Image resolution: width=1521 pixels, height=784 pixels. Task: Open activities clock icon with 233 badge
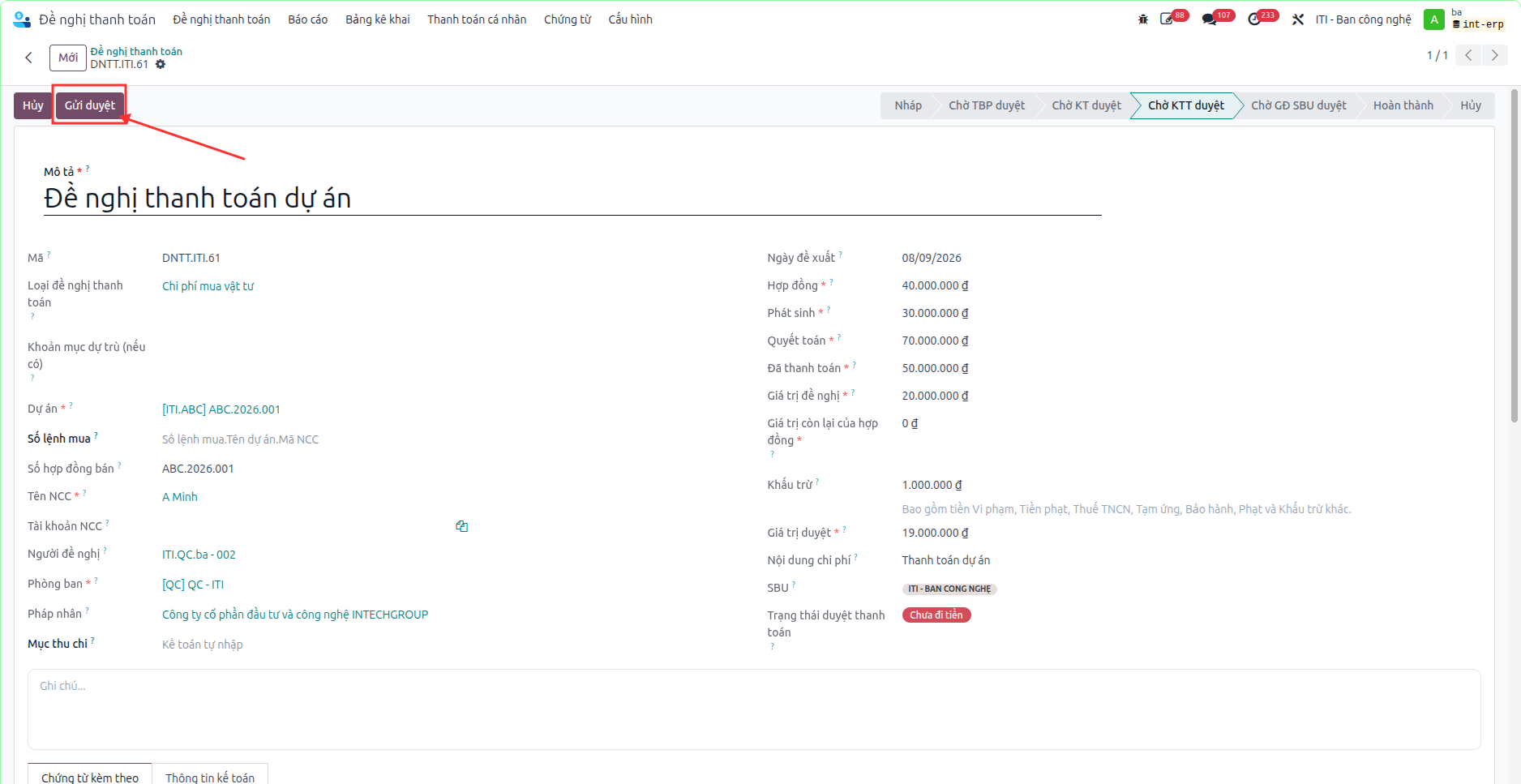click(1254, 19)
